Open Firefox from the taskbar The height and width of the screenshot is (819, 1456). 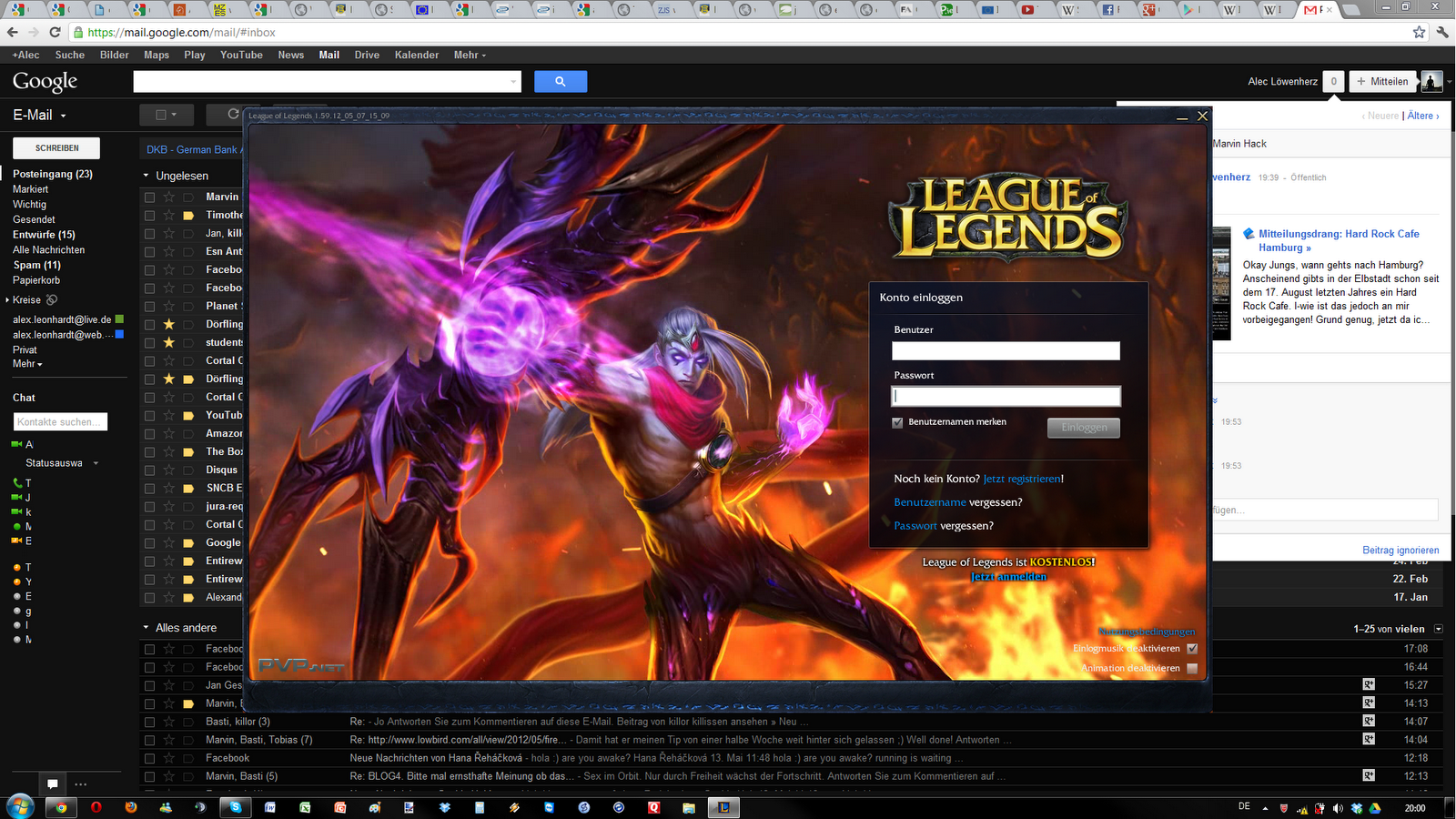pos(131,807)
